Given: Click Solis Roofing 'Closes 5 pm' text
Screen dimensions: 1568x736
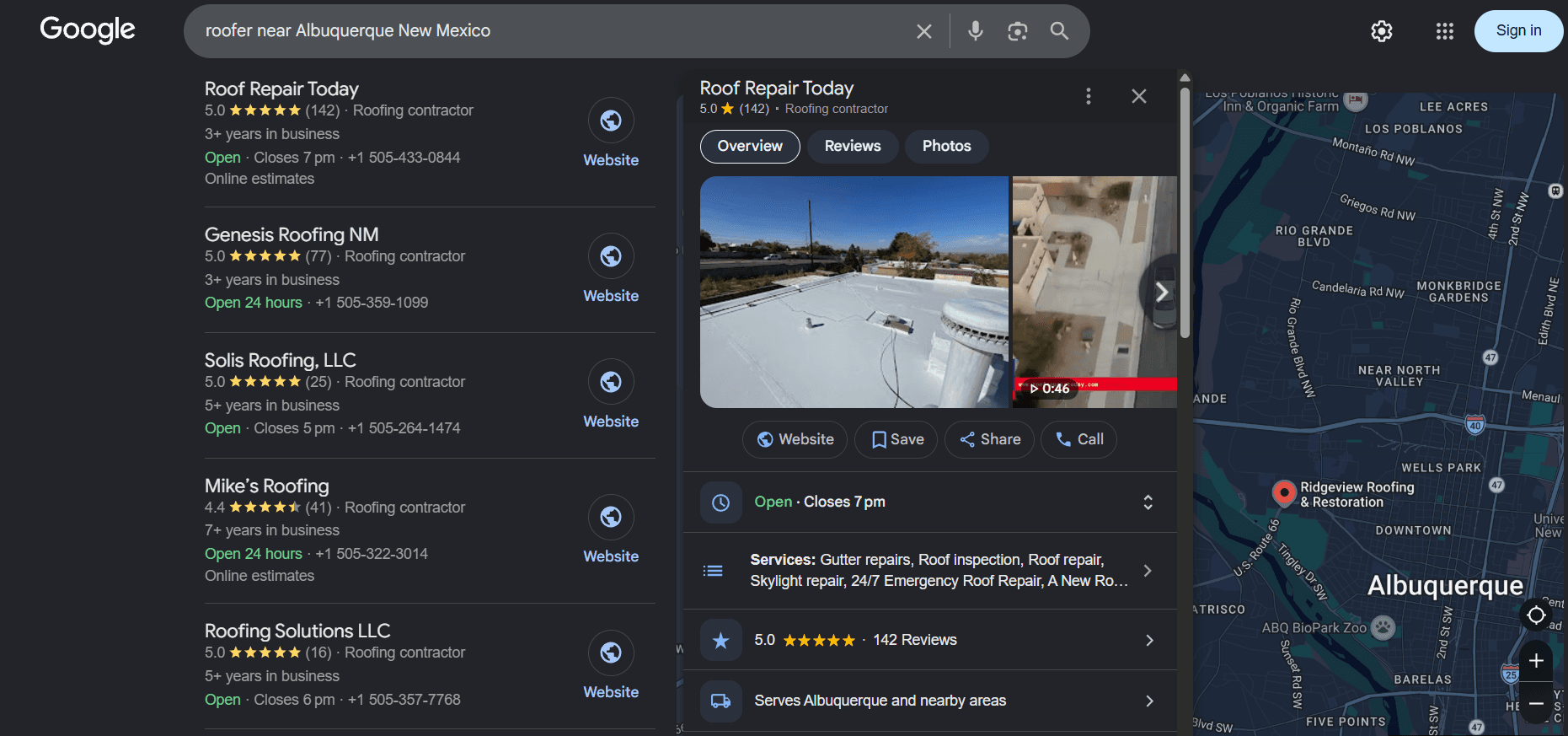Looking at the screenshot, I should (x=294, y=428).
